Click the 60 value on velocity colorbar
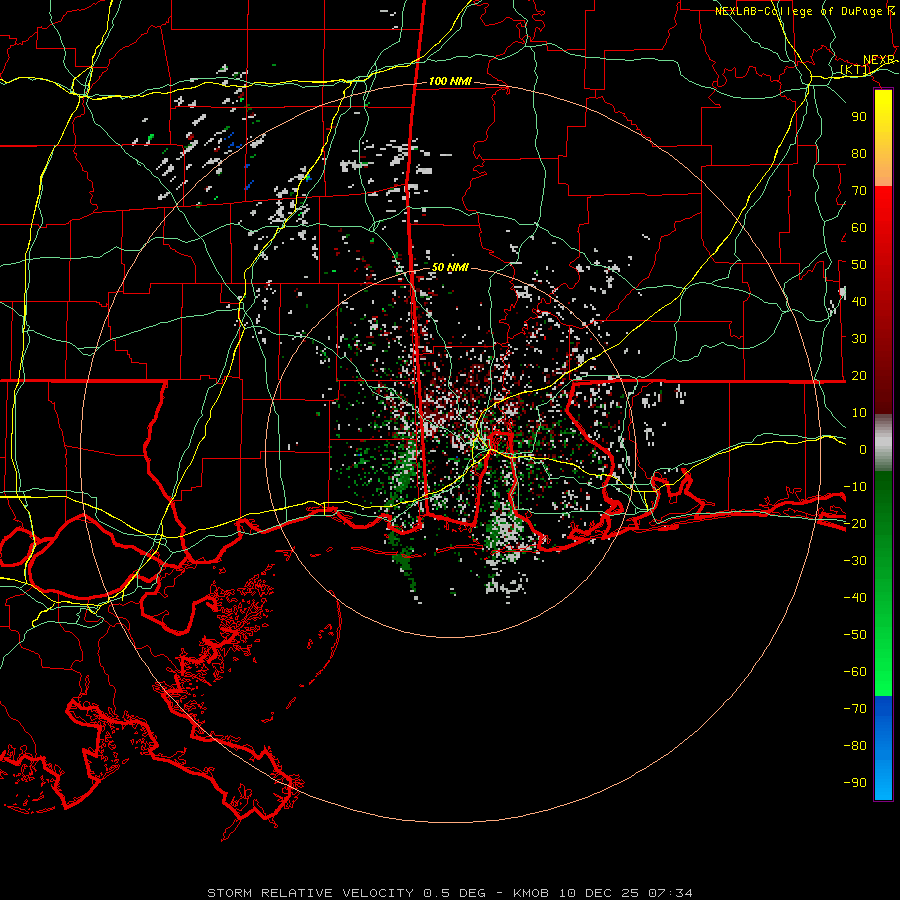The height and width of the screenshot is (900, 900). [859, 228]
